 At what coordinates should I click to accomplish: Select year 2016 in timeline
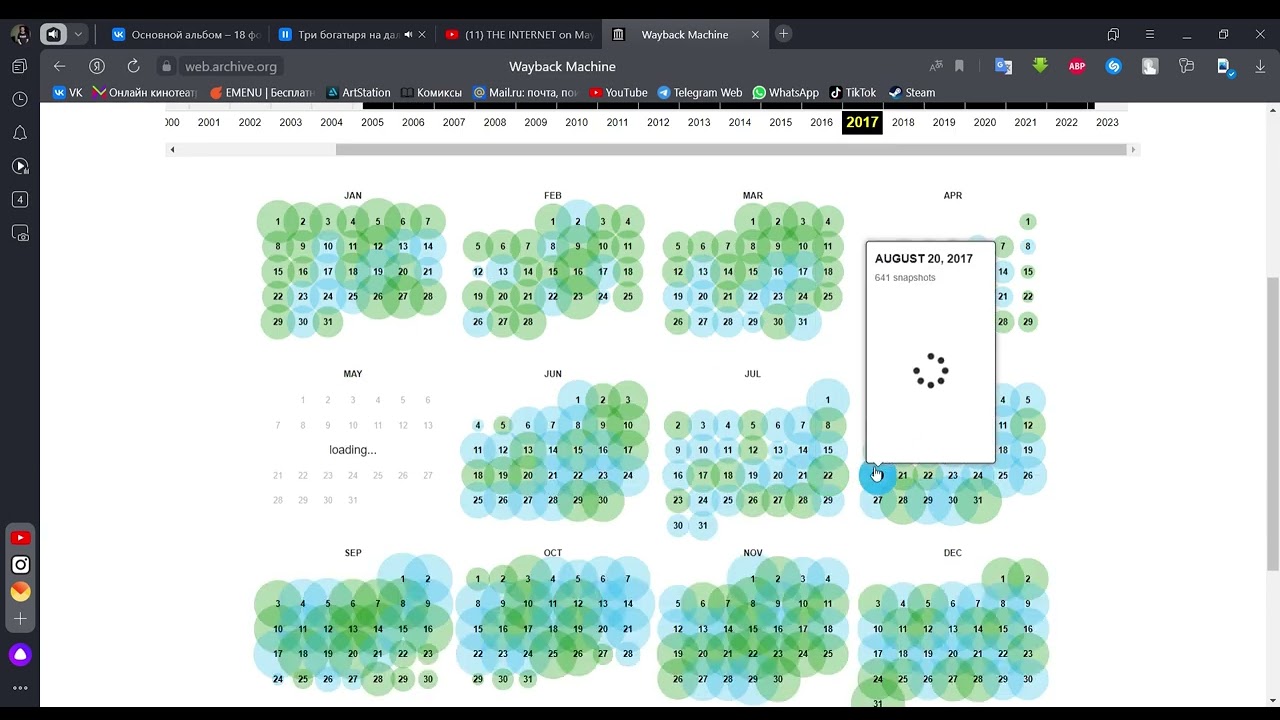point(821,122)
